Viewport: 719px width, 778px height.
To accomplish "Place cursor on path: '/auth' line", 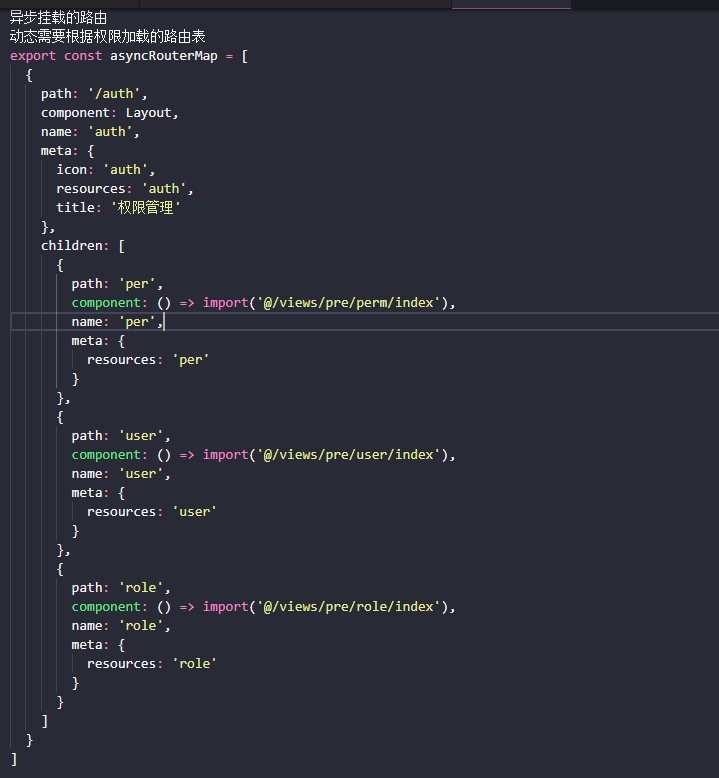I will pyautogui.click(x=94, y=94).
